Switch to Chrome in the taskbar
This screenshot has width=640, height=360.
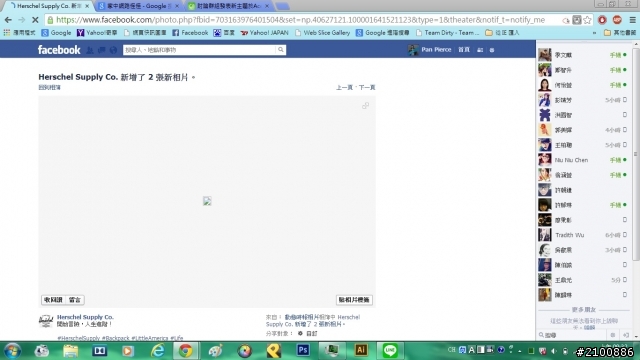click(186, 351)
